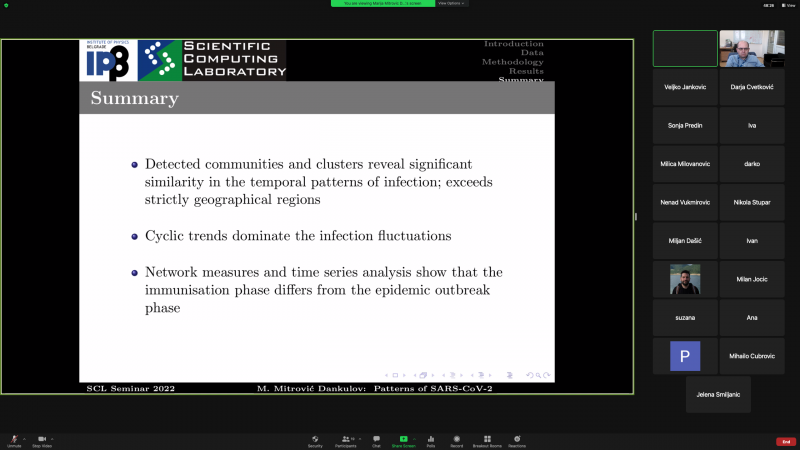800x450 pixels.
Task: Click the beamer slide box icon
Action: click(x=395, y=376)
